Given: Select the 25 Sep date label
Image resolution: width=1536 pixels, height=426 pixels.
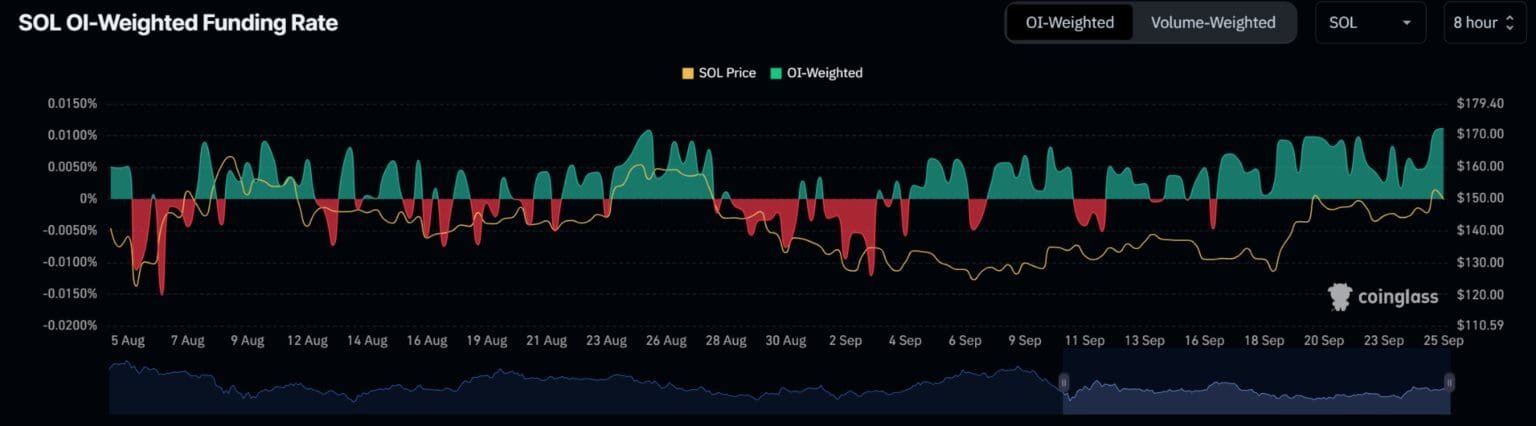Looking at the screenshot, I should [x=1443, y=341].
